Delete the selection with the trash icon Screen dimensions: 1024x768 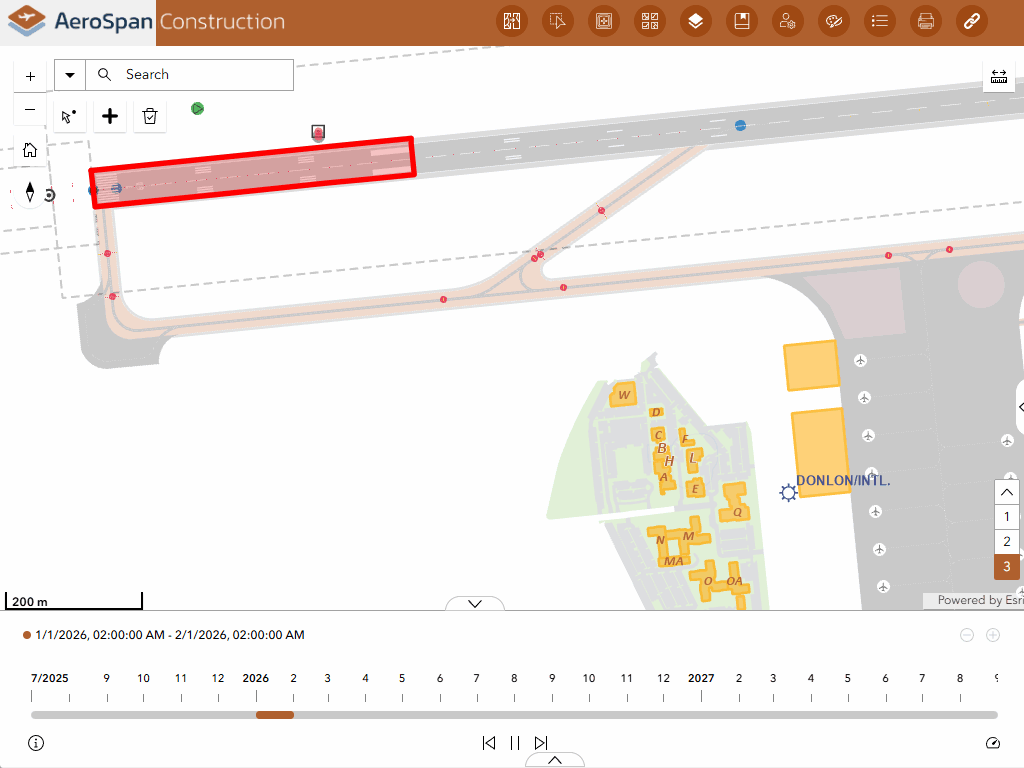click(x=150, y=116)
